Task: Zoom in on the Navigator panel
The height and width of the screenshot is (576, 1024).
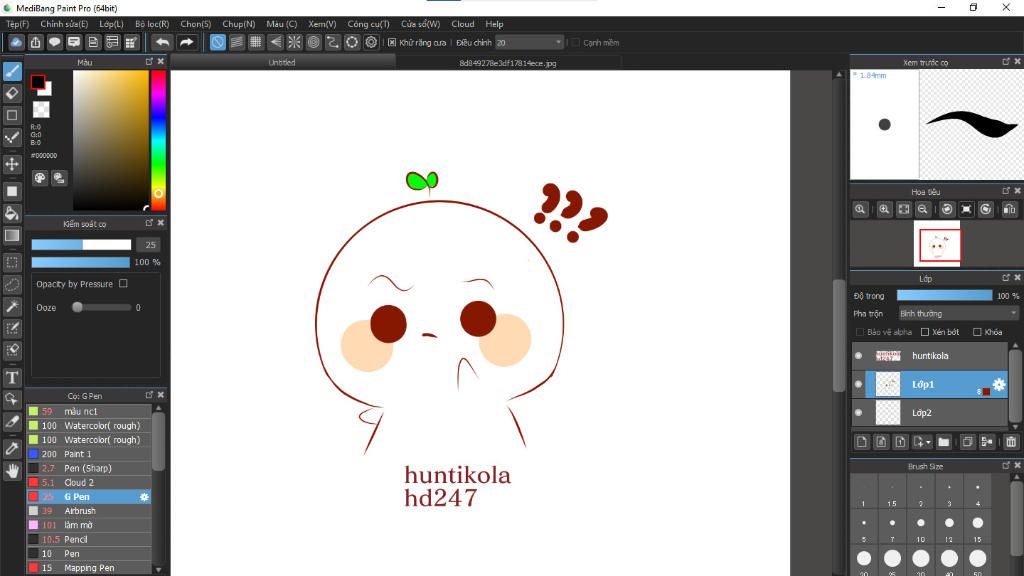Action: coord(884,210)
